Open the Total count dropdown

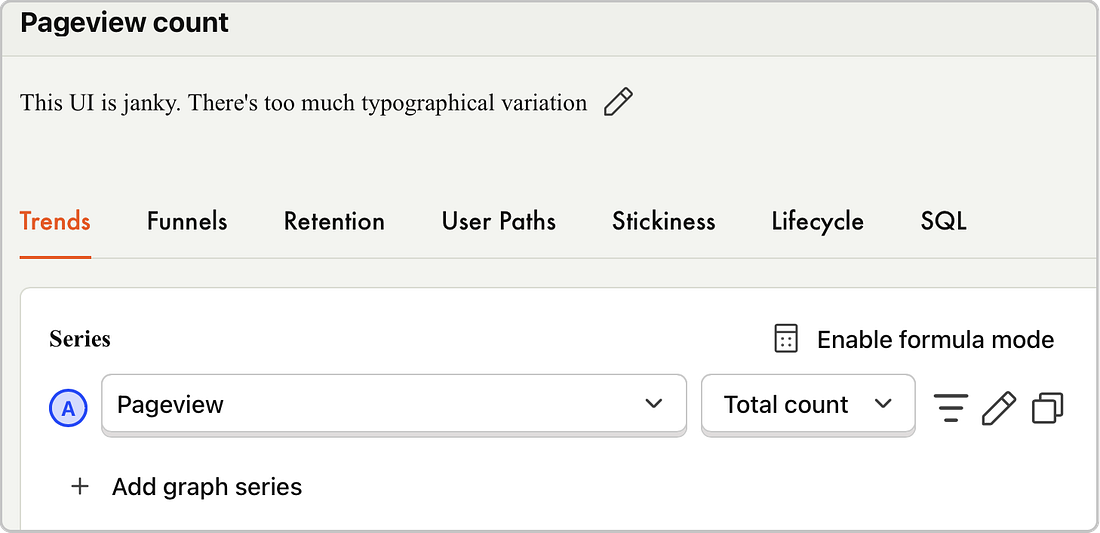(x=808, y=405)
